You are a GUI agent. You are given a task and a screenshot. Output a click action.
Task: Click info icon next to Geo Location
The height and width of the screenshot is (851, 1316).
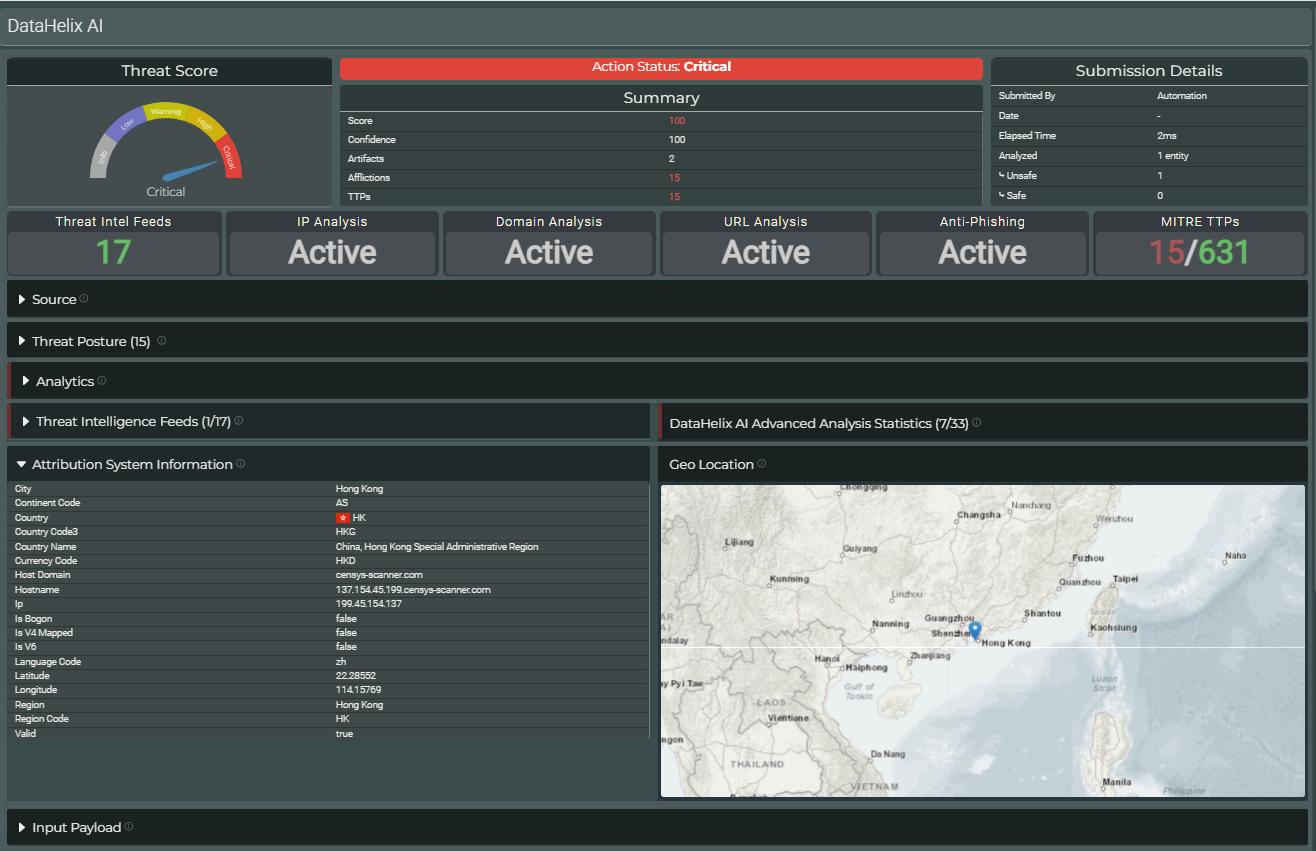762,463
